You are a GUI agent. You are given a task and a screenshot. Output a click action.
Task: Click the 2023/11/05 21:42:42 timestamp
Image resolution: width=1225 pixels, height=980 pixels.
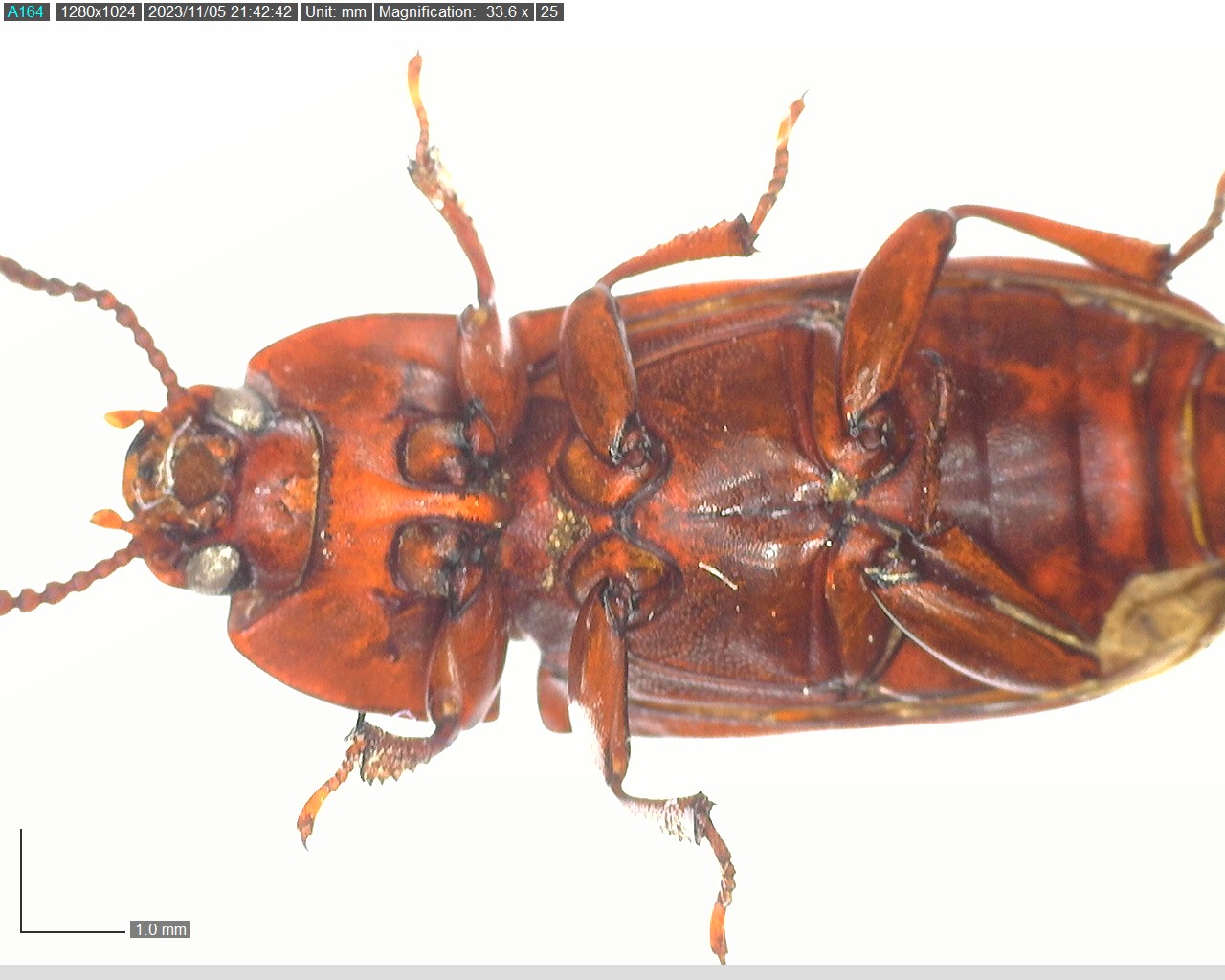(220, 12)
